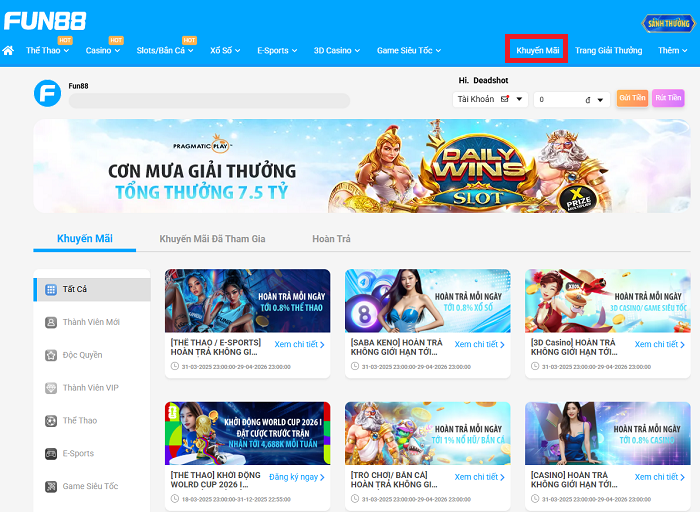Open the Sảnh Thưởng badge
This screenshot has height=512, width=700.
(668, 24)
